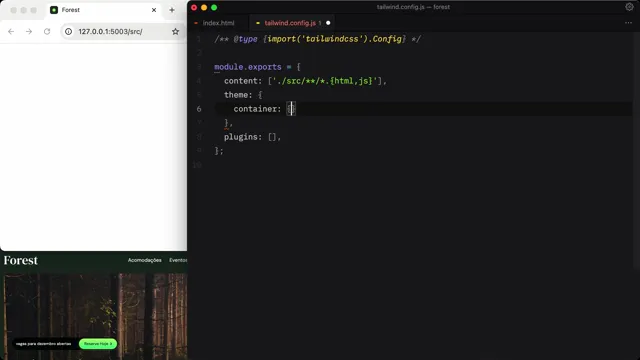
Task: Click line number 6 in the gutter
Action: 199,109
